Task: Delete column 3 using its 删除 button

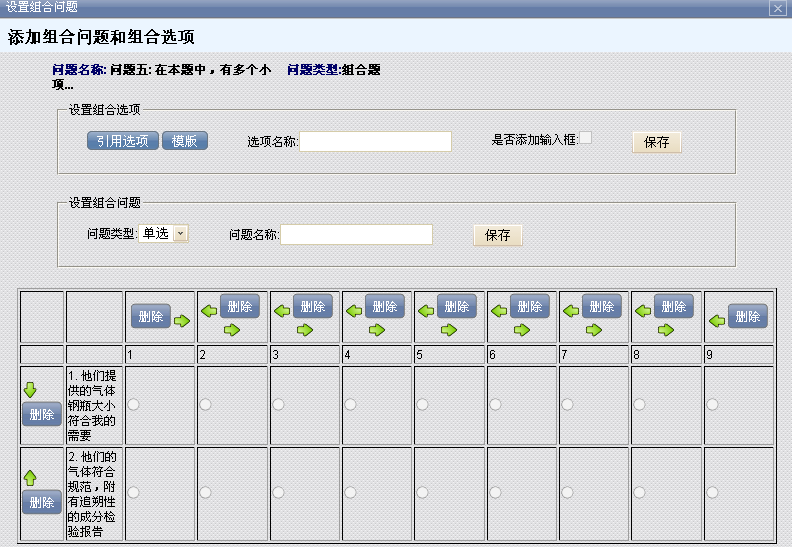Action: (312, 306)
